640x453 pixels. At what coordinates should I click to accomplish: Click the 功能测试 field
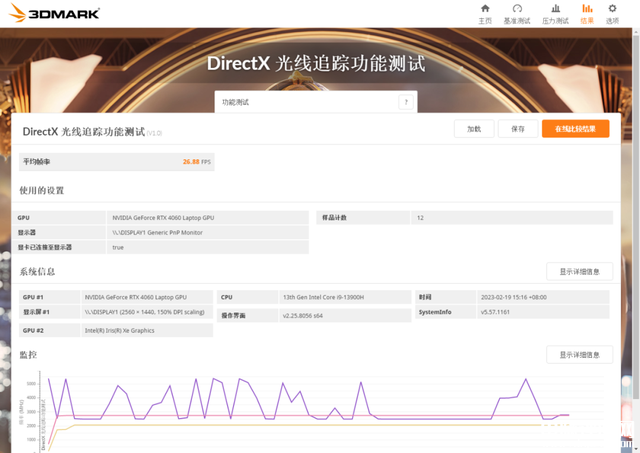point(316,102)
